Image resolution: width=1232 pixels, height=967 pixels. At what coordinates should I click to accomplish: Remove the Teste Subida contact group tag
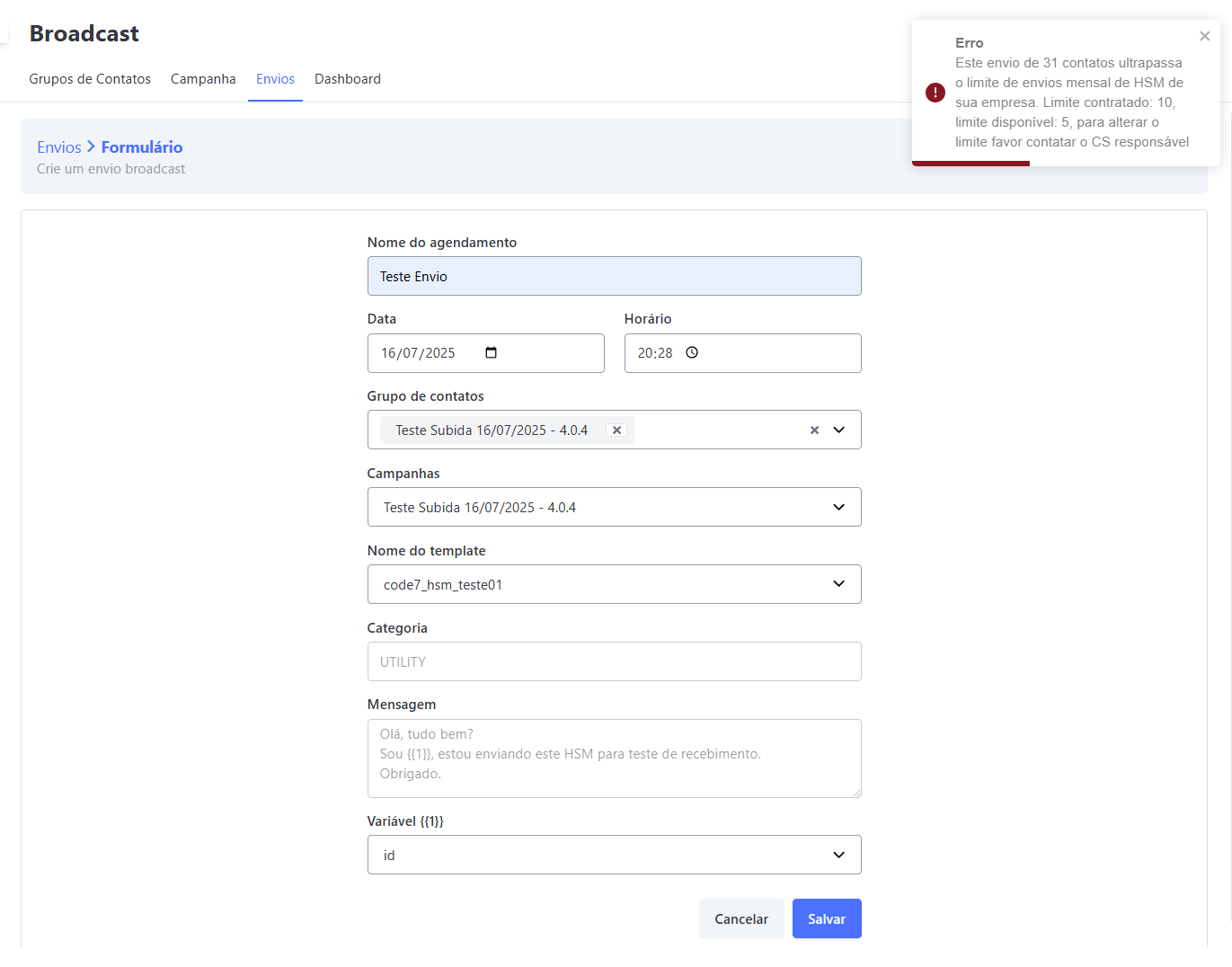coord(616,430)
